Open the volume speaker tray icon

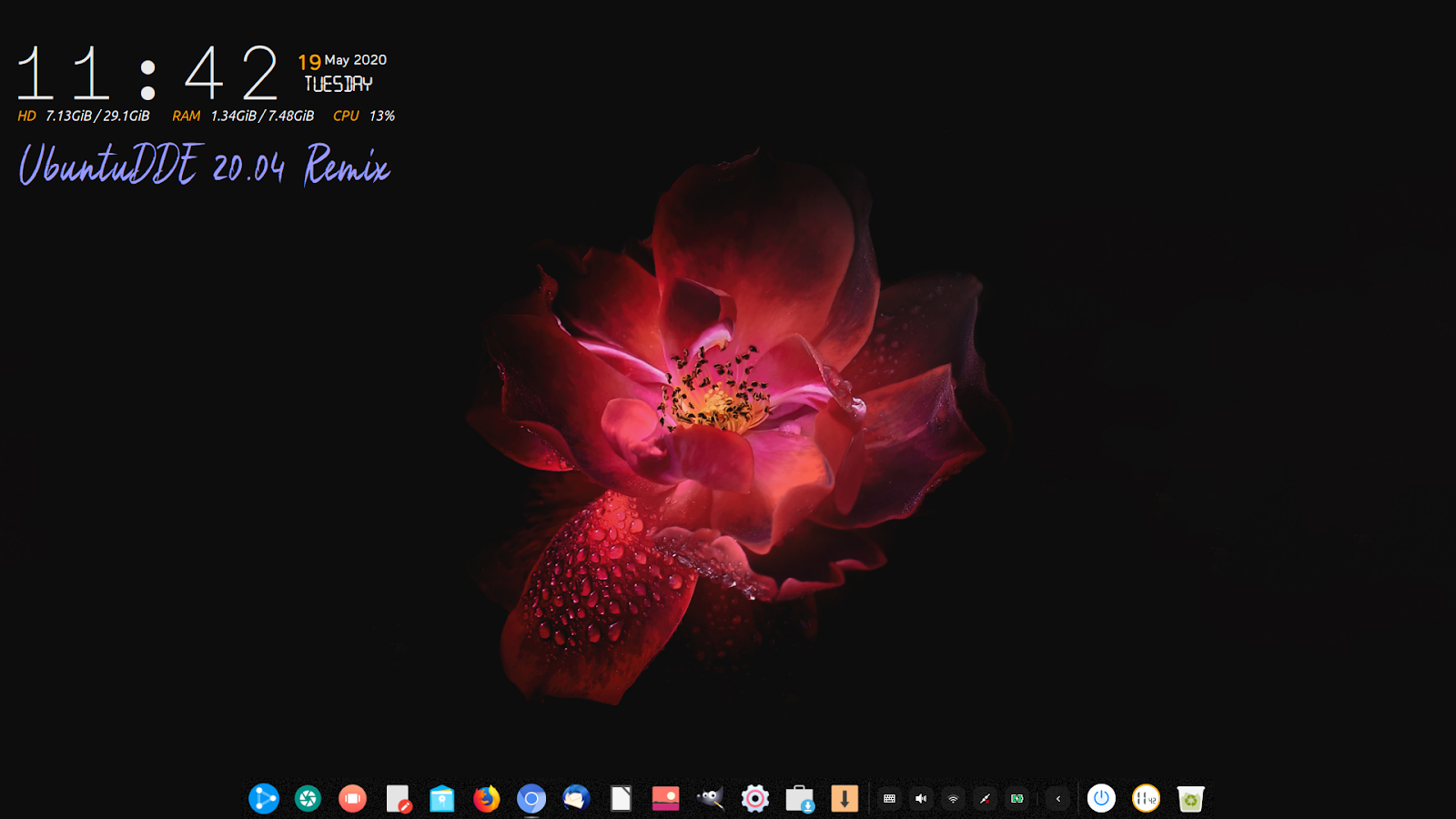[921, 799]
